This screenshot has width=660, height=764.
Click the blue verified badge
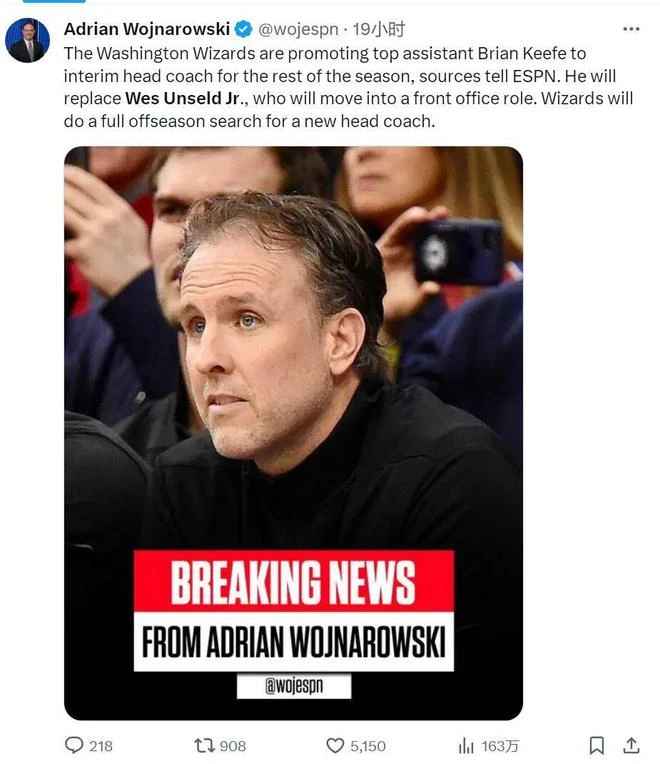click(244, 29)
